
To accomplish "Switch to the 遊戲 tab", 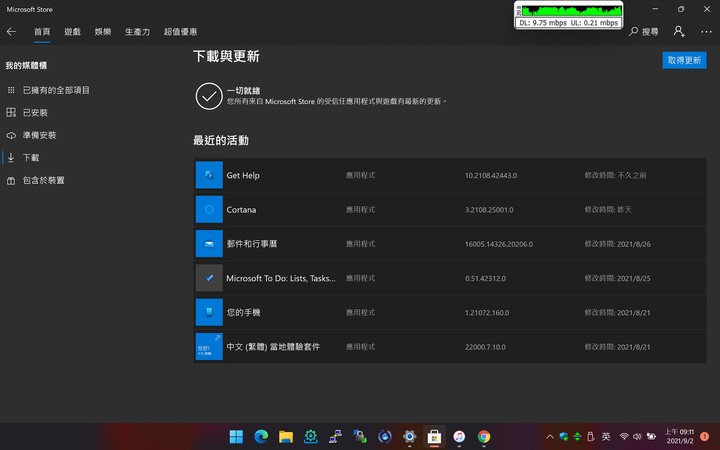I will point(73,32).
